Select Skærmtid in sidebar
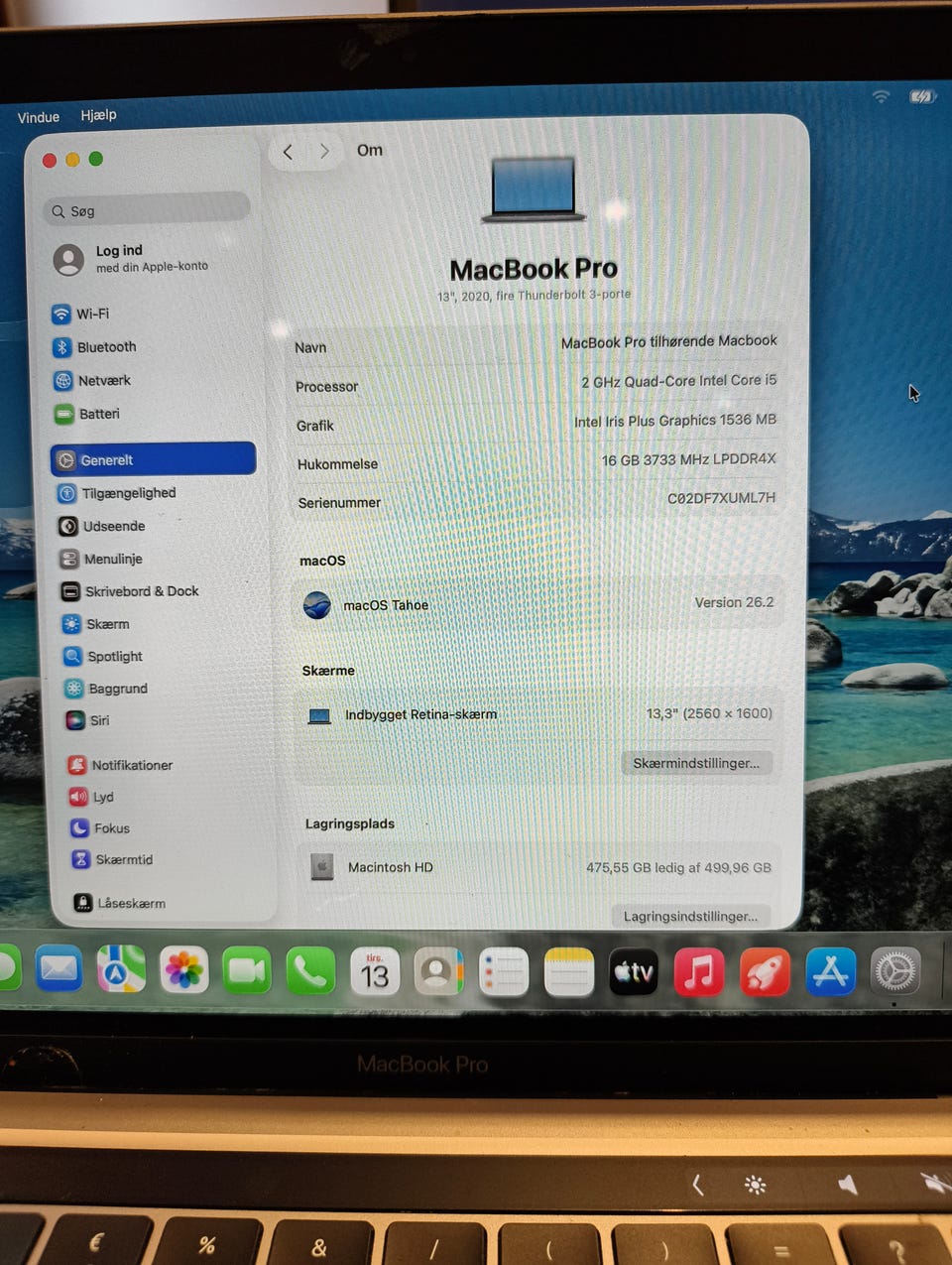This screenshot has height=1265, width=952. coord(112,859)
